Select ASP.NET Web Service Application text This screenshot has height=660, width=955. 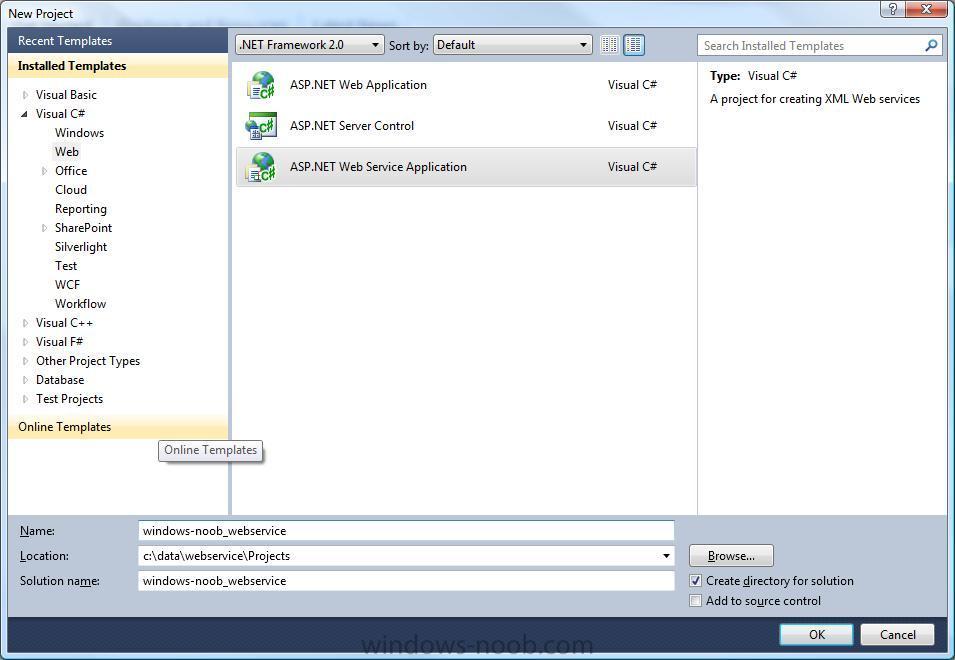[x=378, y=167]
